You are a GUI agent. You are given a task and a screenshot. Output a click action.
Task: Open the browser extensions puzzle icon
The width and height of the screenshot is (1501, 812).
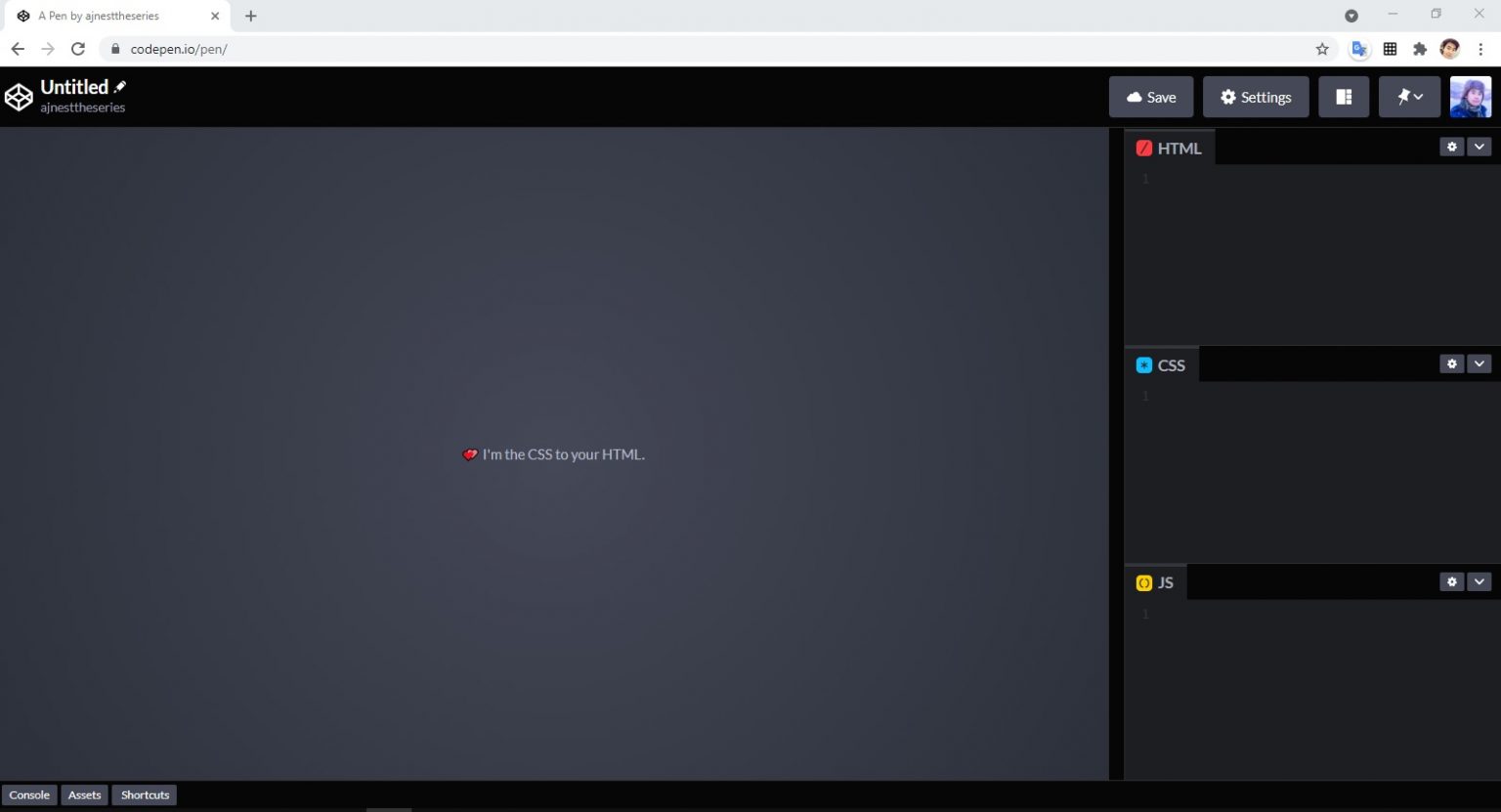pyautogui.click(x=1420, y=49)
